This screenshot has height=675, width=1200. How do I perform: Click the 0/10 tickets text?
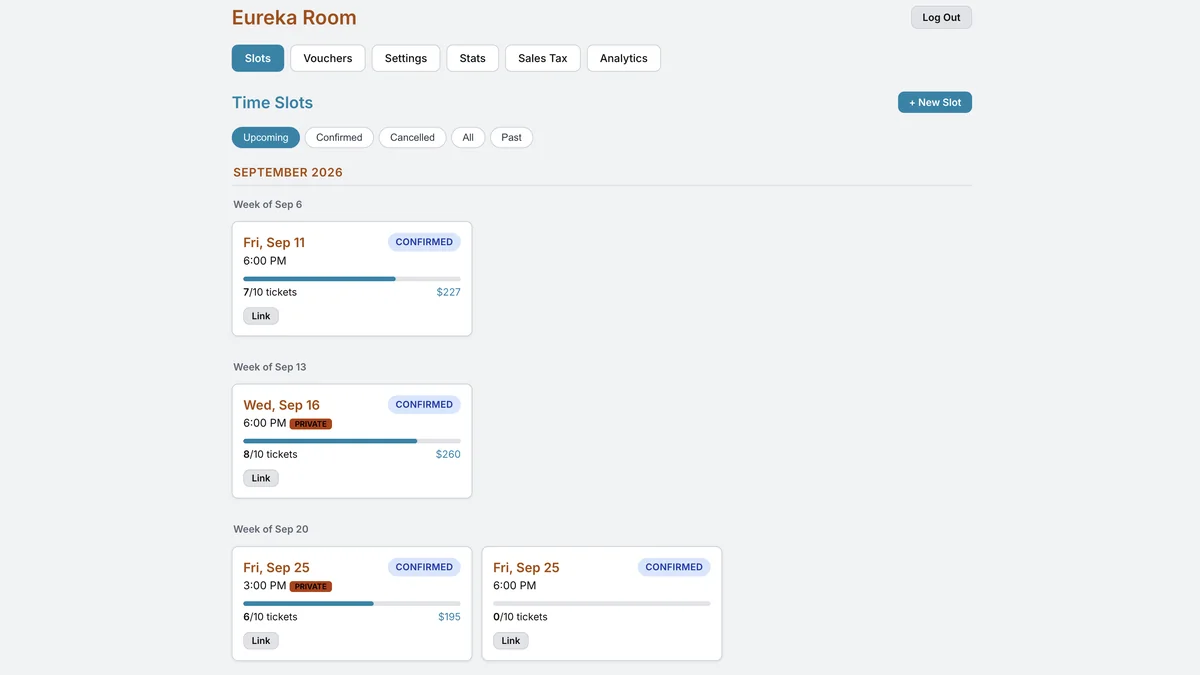[520, 617]
